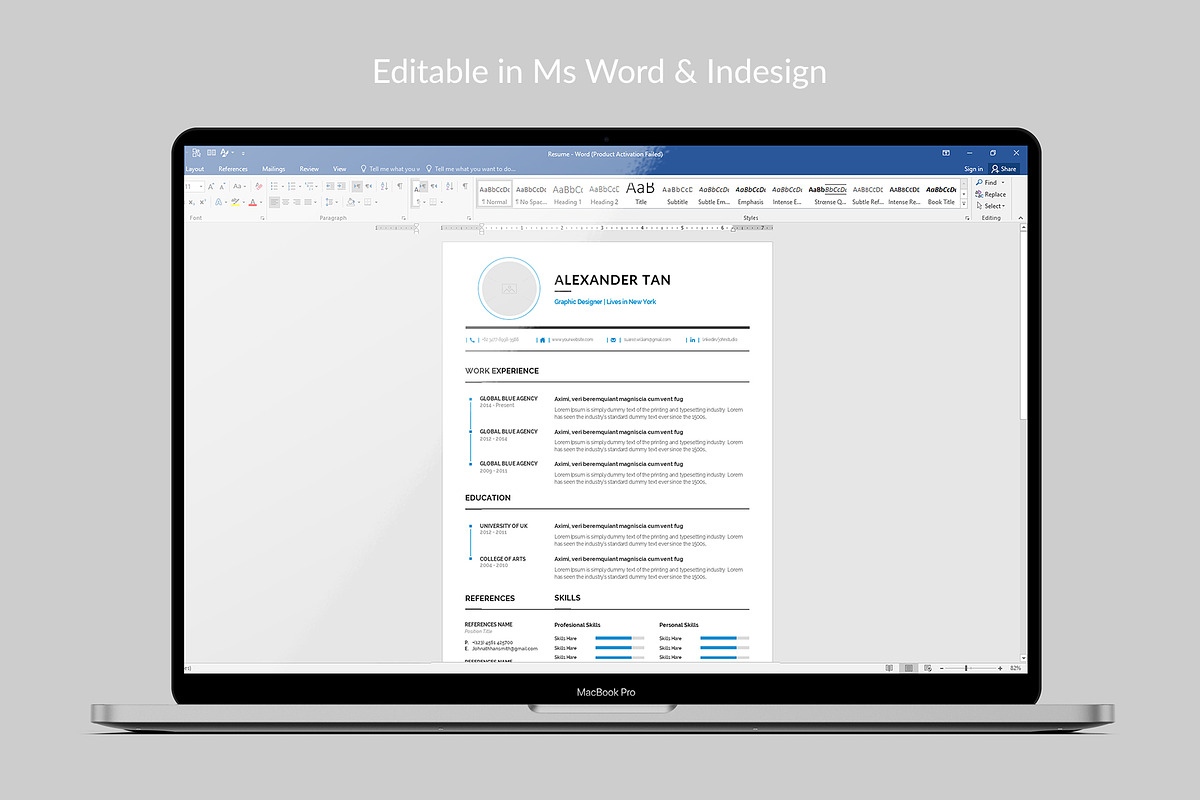The width and height of the screenshot is (1200, 800).
Task: Open Customize Quick Access Toolbar dropdown
Action: (243, 153)
